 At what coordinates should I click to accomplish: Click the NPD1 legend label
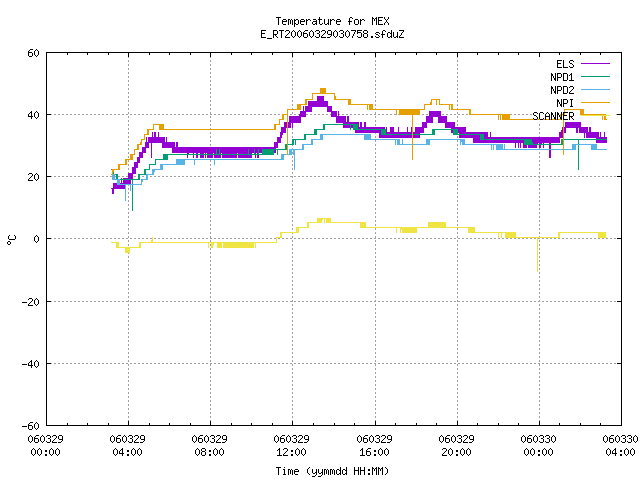pos(562,77)
